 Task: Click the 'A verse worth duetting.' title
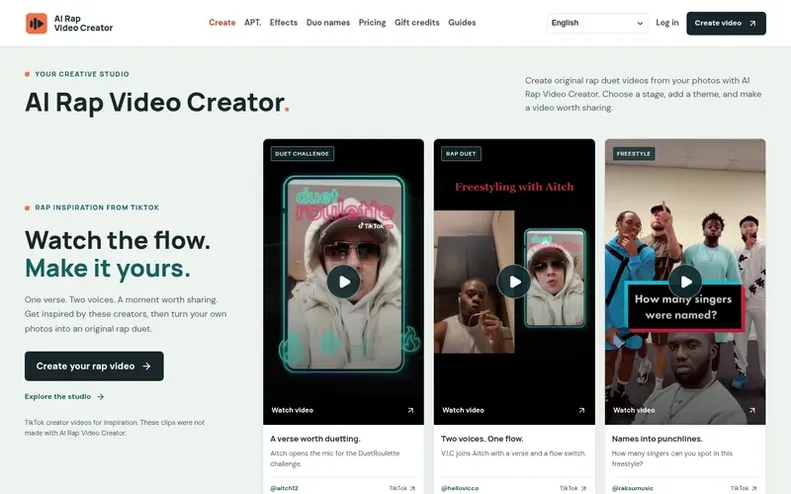315,439
